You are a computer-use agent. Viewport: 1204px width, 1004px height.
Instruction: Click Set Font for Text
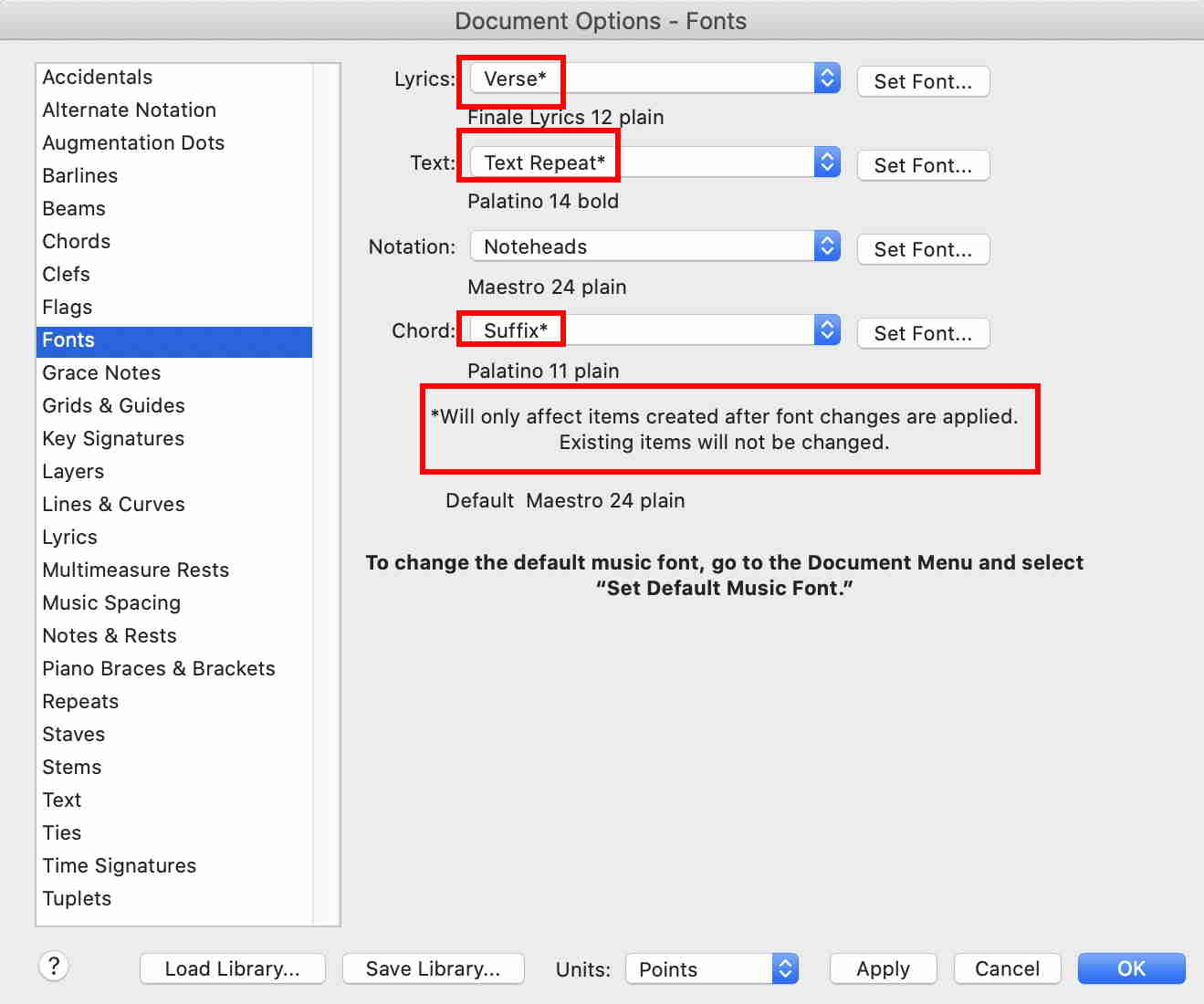tap(923, 165)
